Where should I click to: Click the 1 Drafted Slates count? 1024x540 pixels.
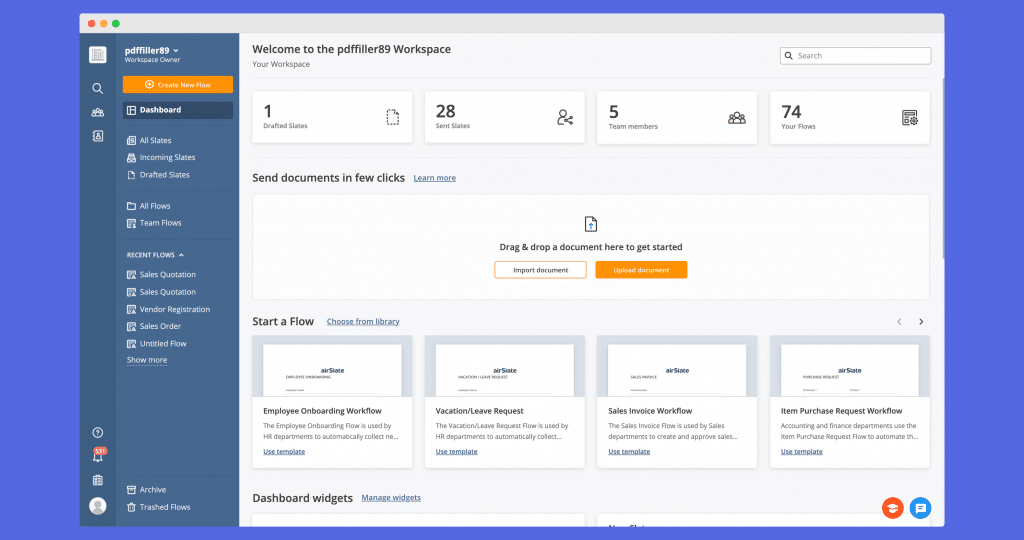pos(268,111)
